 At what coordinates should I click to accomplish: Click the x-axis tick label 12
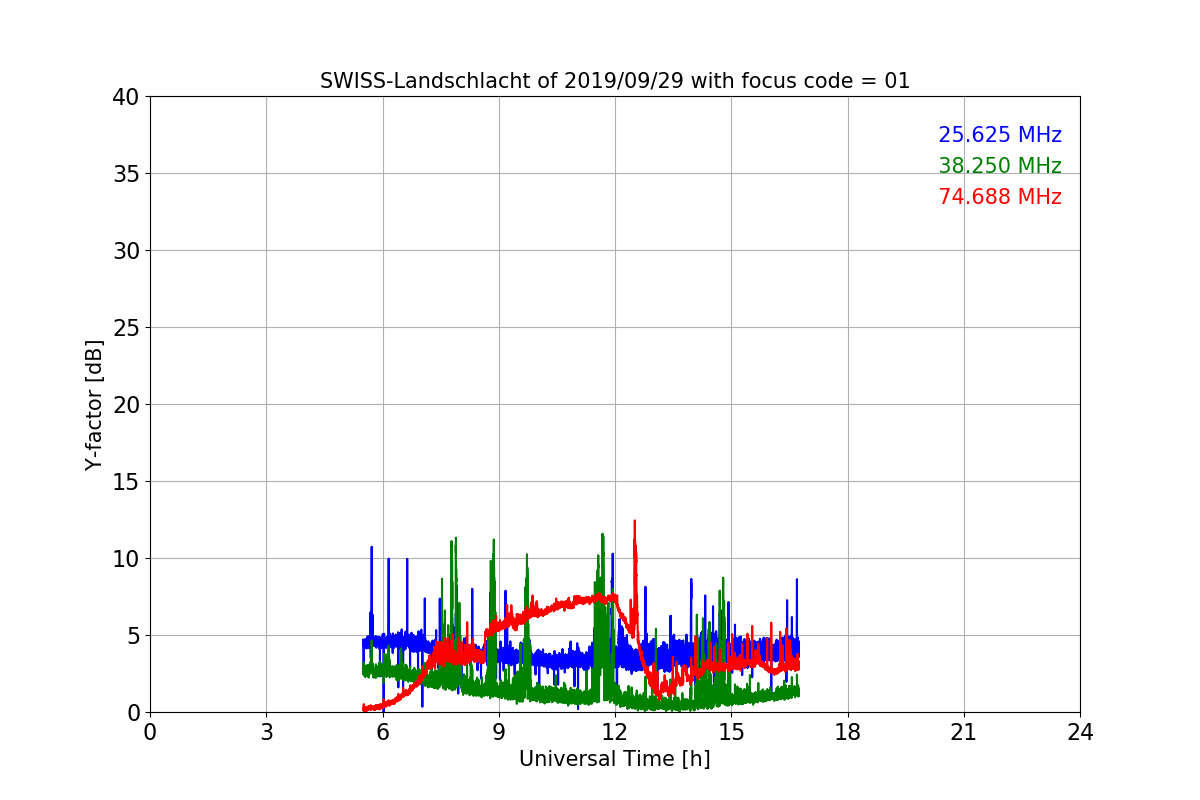click(x=615, y=732)
